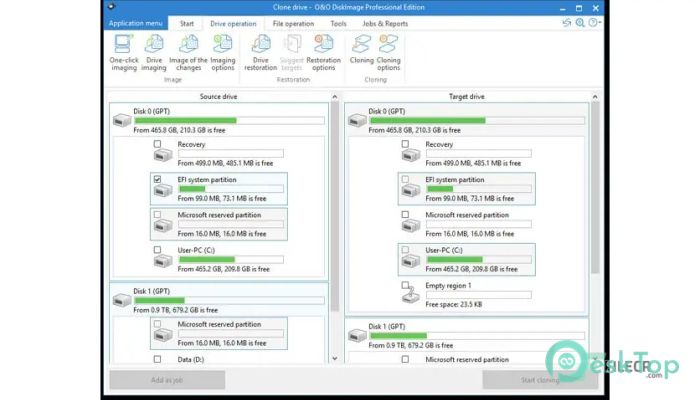Check the target Recovery partition checkbox
The image size is (700, 400).
405,144
